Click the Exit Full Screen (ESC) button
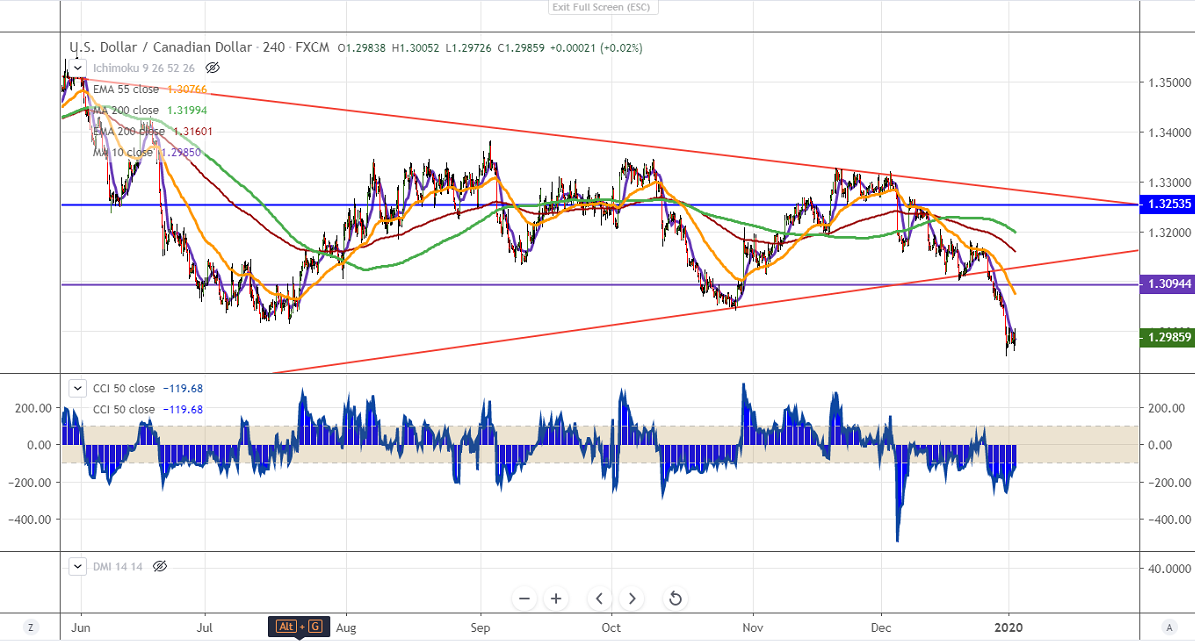This screenshot has height=642, width=1195. click(x=602, y=7)
